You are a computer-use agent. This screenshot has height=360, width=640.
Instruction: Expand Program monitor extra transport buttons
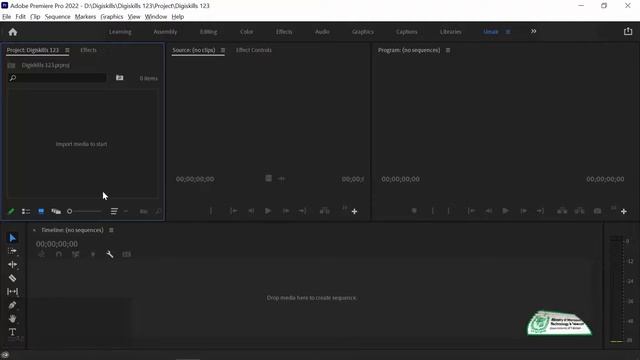pos(613,208)
